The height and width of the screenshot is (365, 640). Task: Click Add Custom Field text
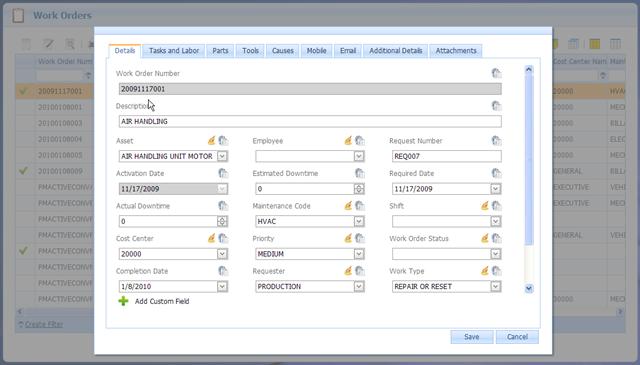point(162,301)
